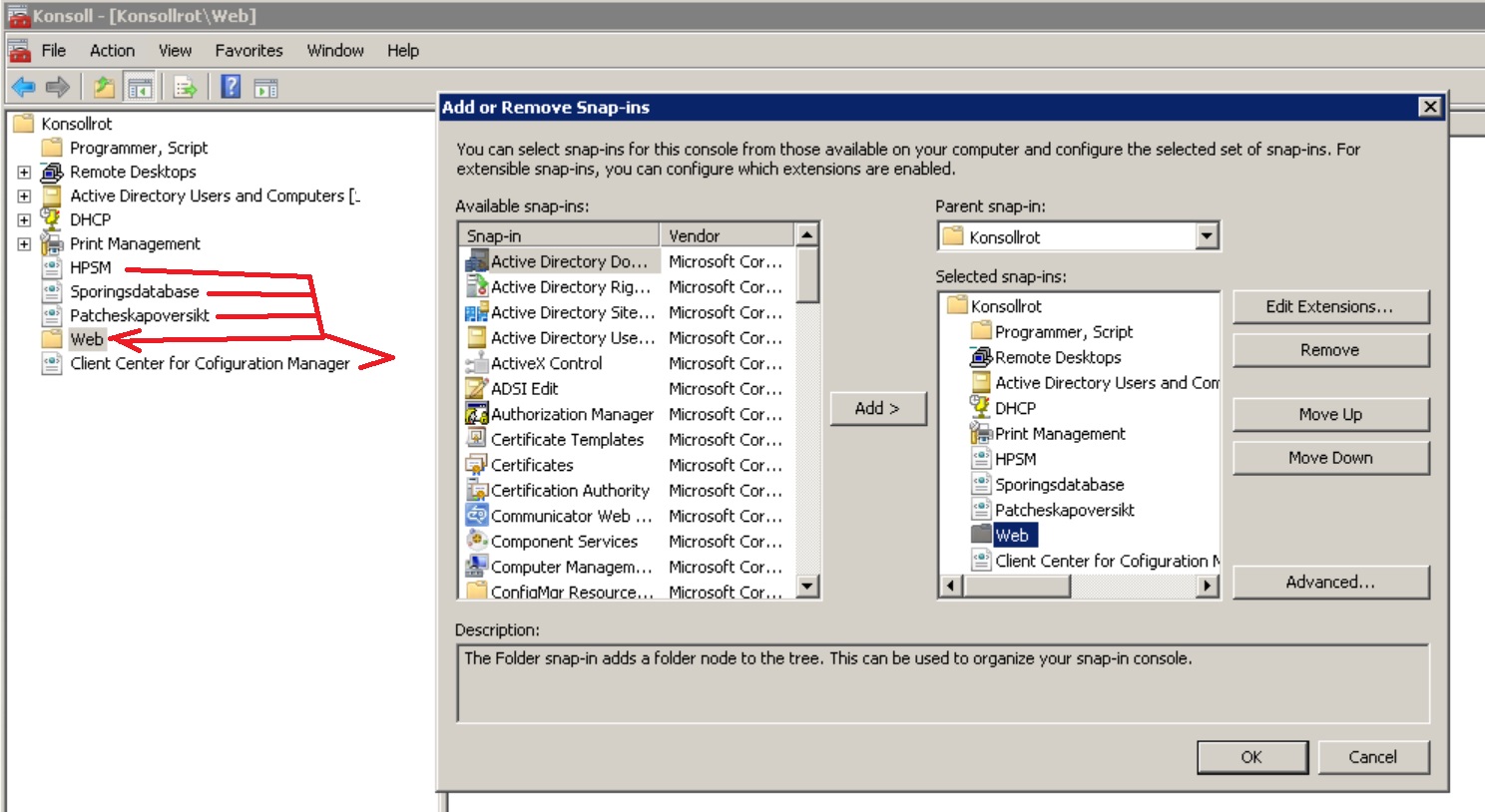Select Client Center for Cofiguration Manager node
Screen dimensions: 1485x812
click(x=211, y=363)
